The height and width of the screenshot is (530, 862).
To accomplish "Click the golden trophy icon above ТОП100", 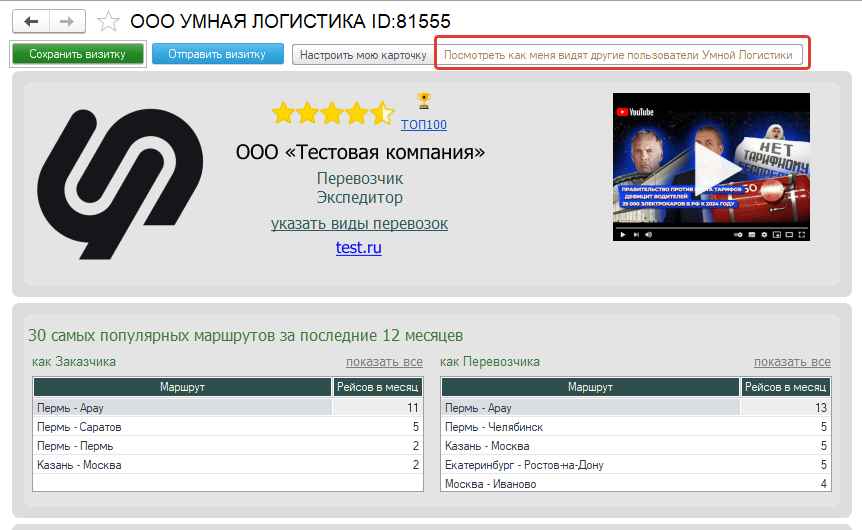I will click(423, 101).
